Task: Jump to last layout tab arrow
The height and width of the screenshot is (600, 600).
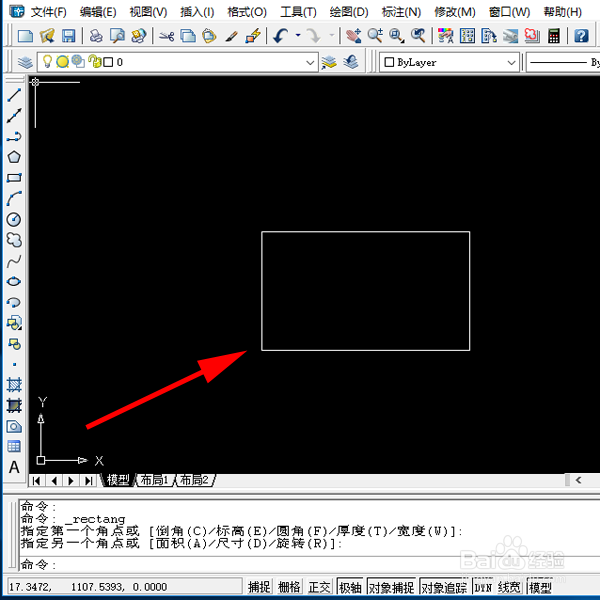Action: coord(88,481)
